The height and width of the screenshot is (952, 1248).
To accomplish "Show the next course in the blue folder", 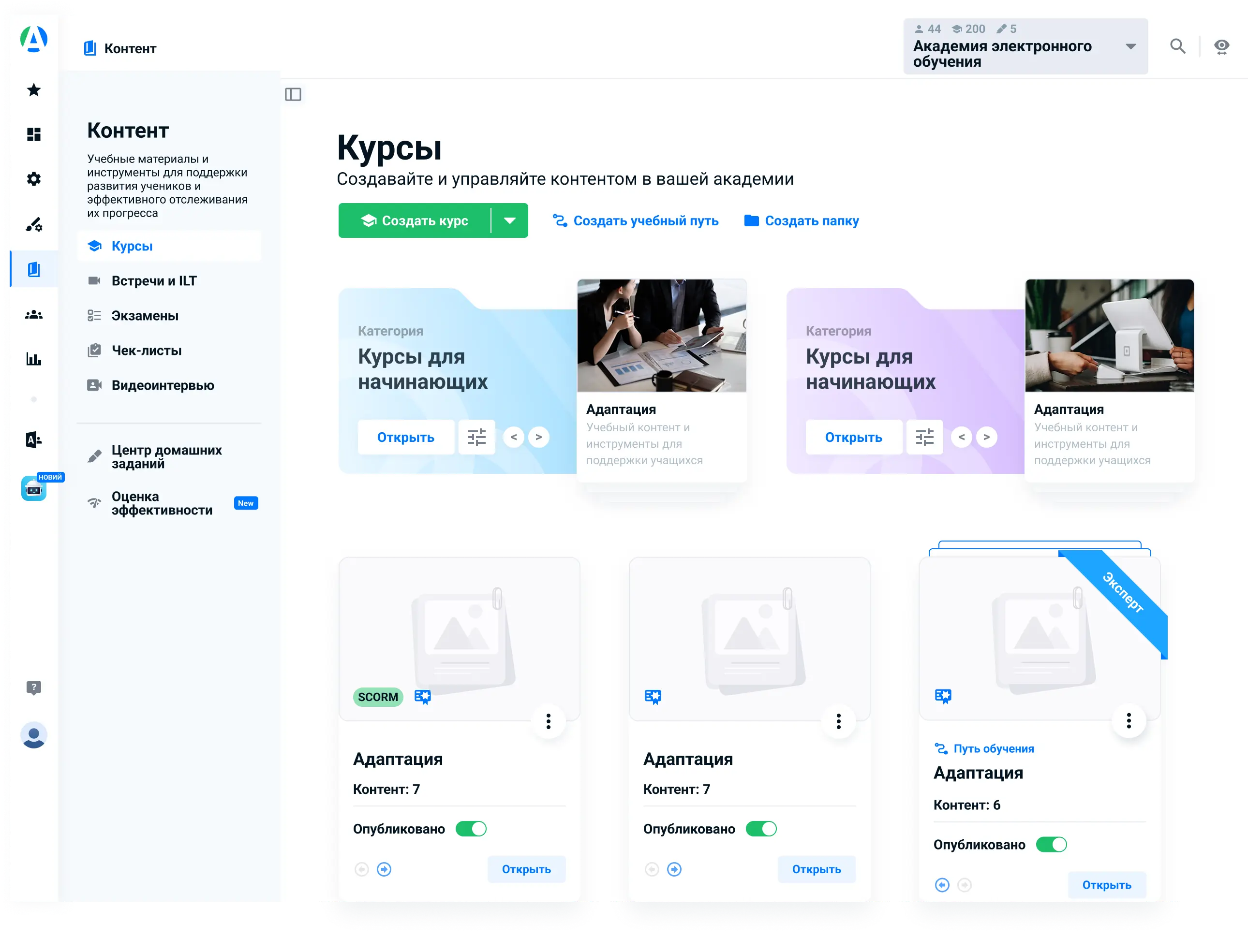I will point(539,437).
